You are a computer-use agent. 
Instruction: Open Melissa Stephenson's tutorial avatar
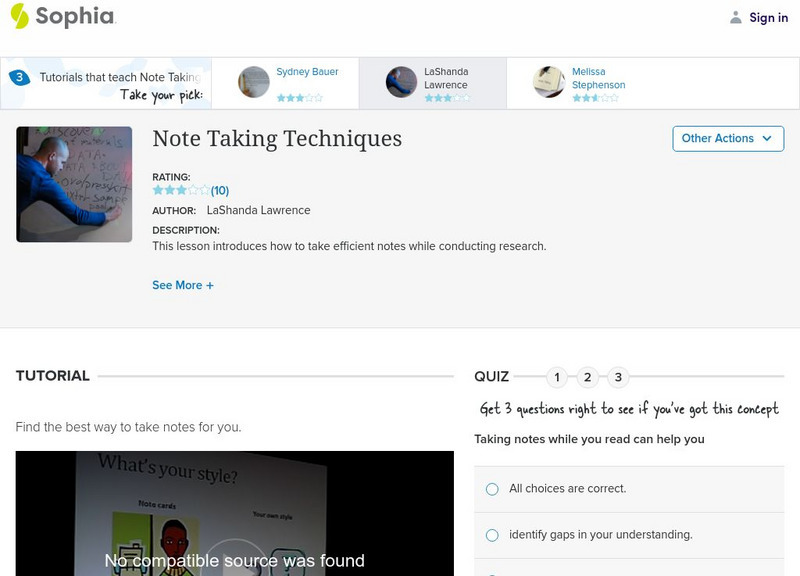pyautogui.click(x=549, y=82)
